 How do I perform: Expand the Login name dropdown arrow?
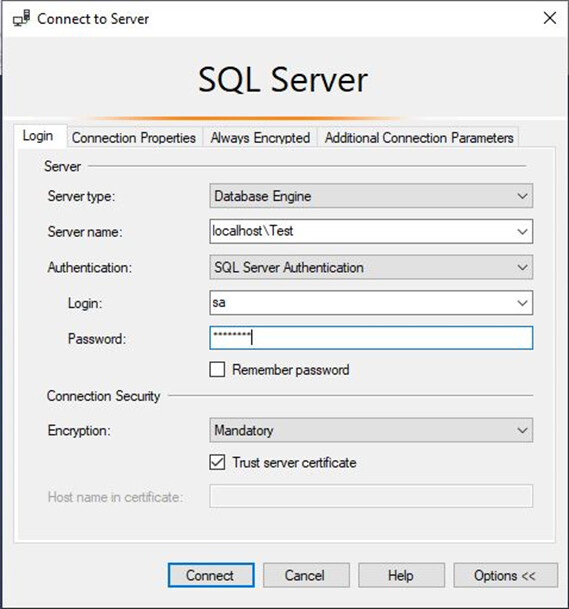point(522,303)
